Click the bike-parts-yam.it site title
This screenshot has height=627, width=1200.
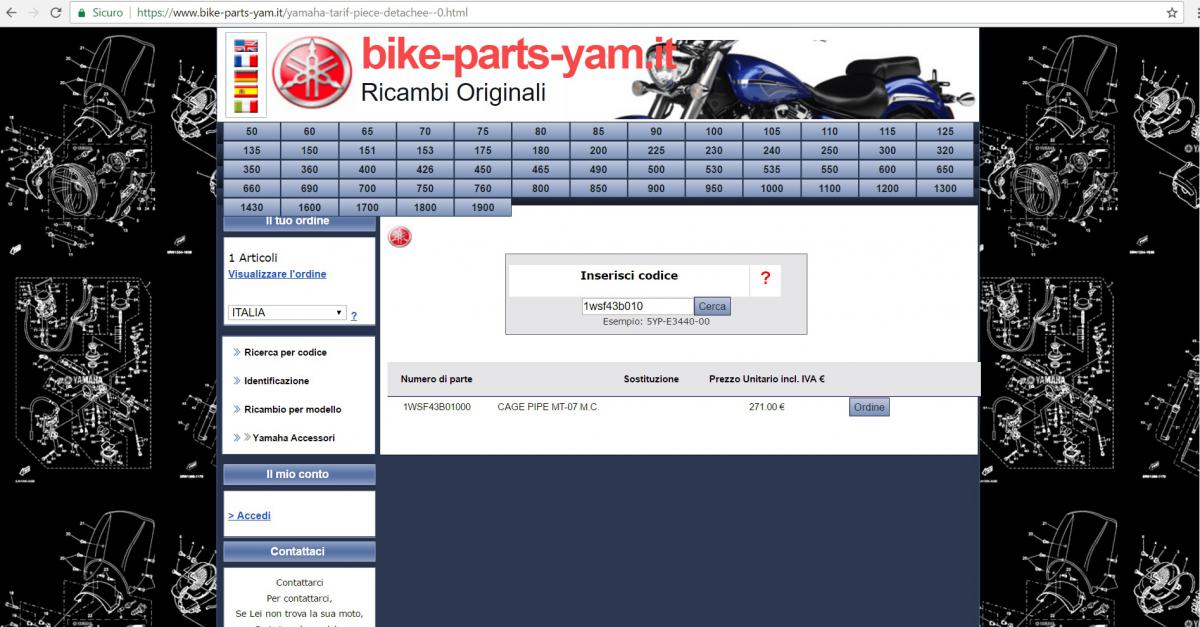519,53
